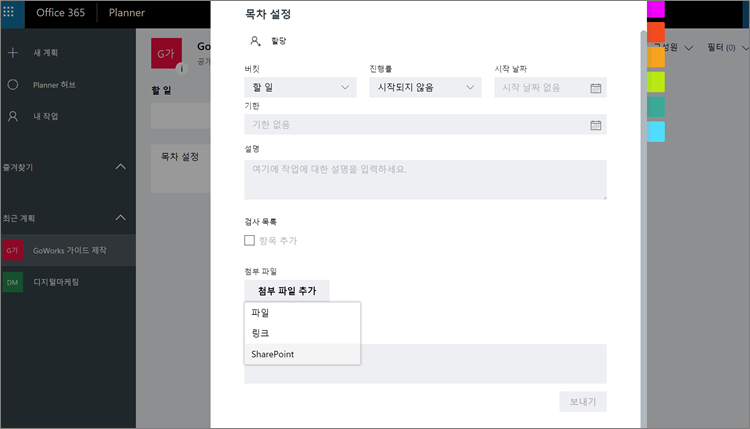Click the 할당 assign person icon

pos(256,41)
